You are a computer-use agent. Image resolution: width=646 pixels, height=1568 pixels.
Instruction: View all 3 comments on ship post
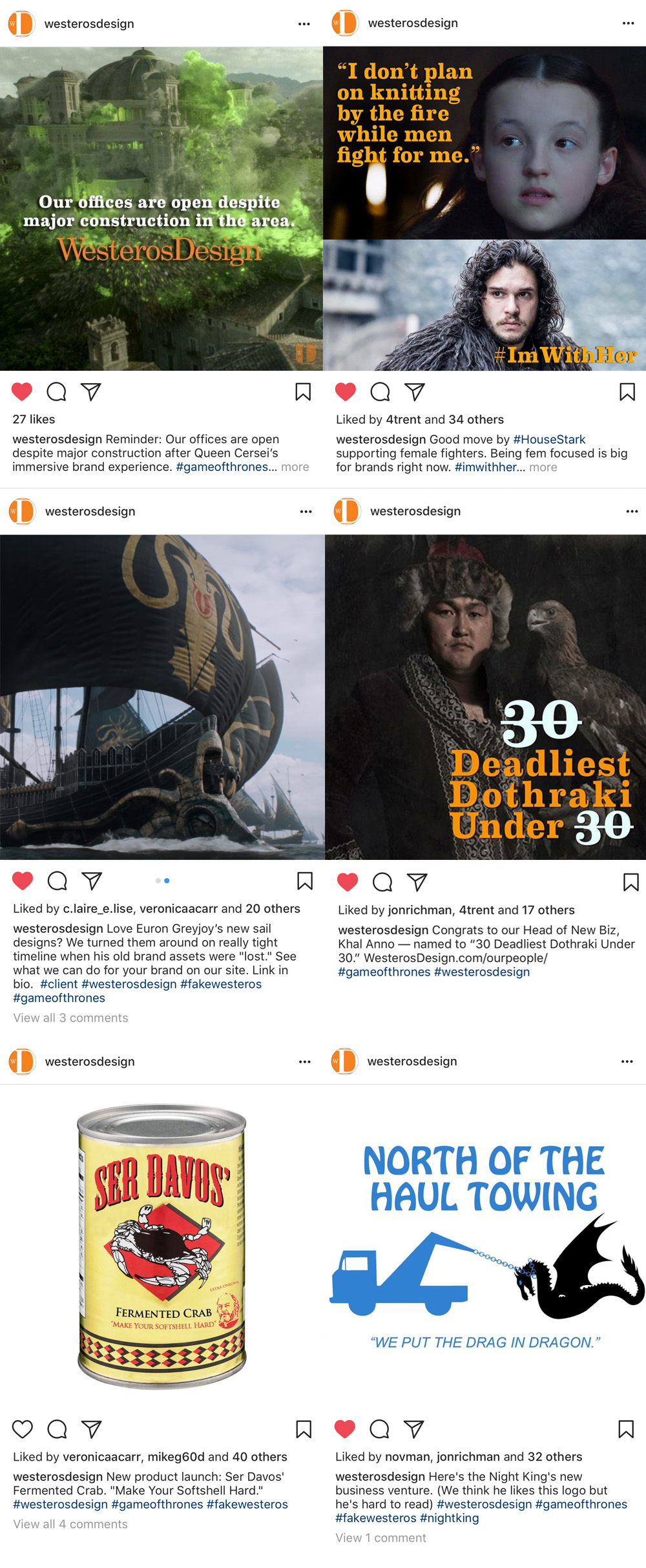[71, 1018]
